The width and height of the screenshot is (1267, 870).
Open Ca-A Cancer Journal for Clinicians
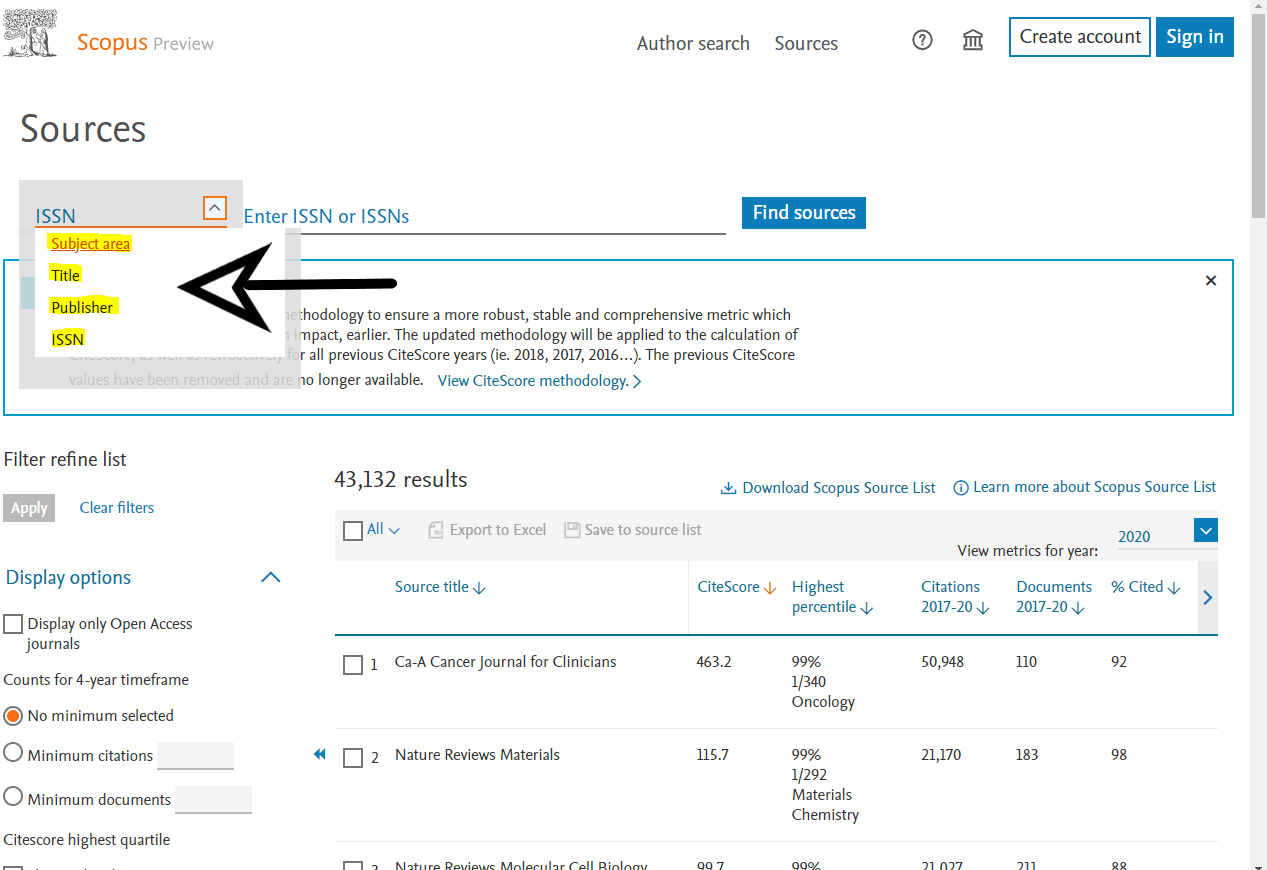(x=506, y=661)
